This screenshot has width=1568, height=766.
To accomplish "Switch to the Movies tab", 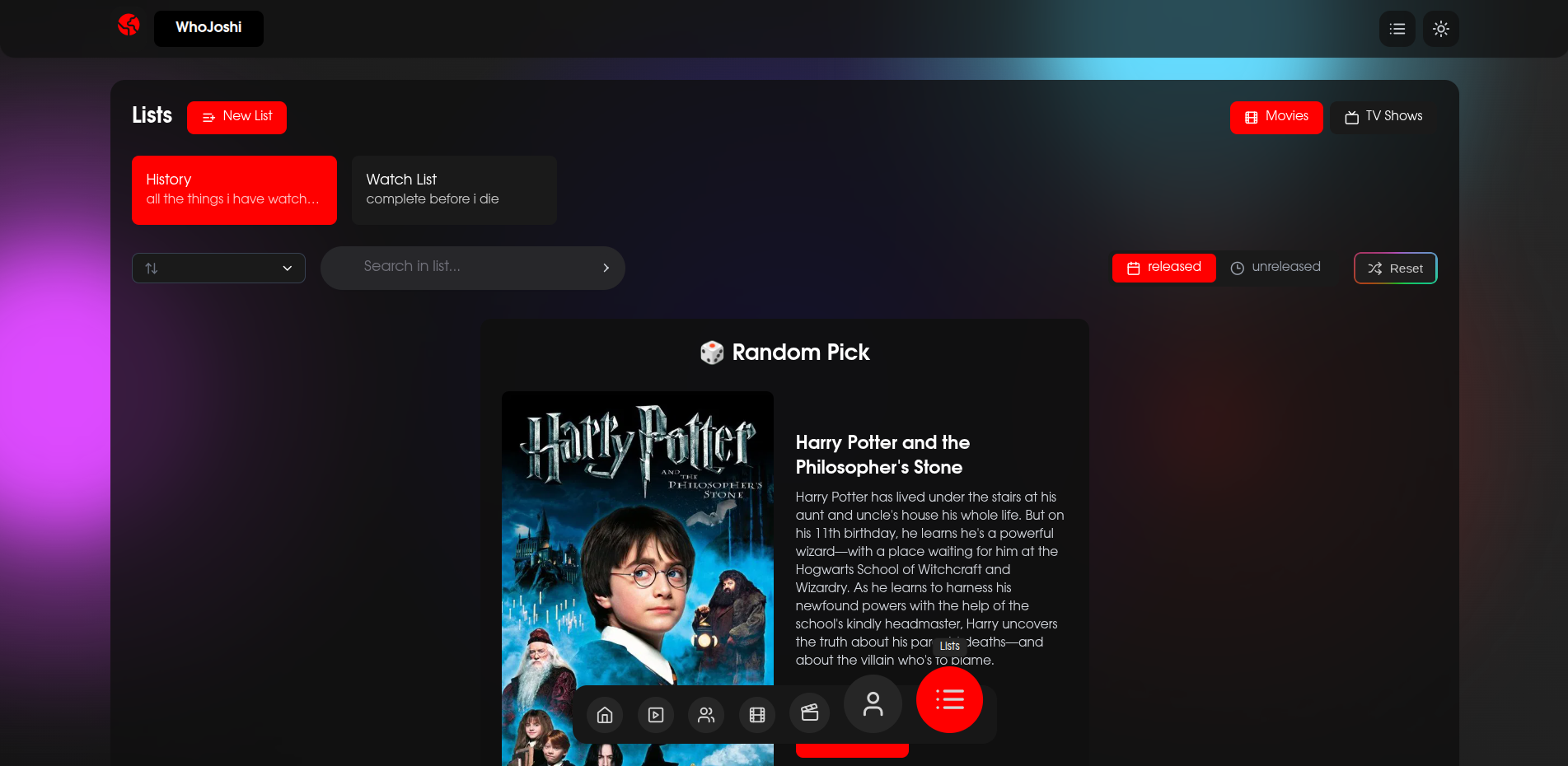I will (1276, 117).
